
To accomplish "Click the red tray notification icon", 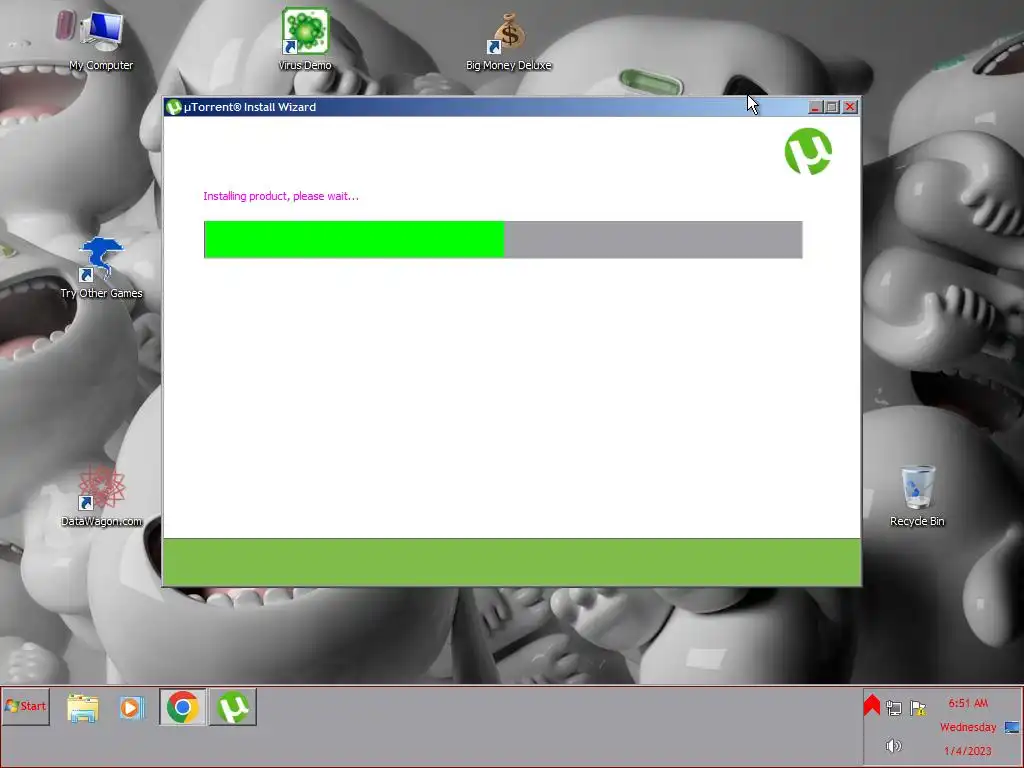I will point(872,705).
